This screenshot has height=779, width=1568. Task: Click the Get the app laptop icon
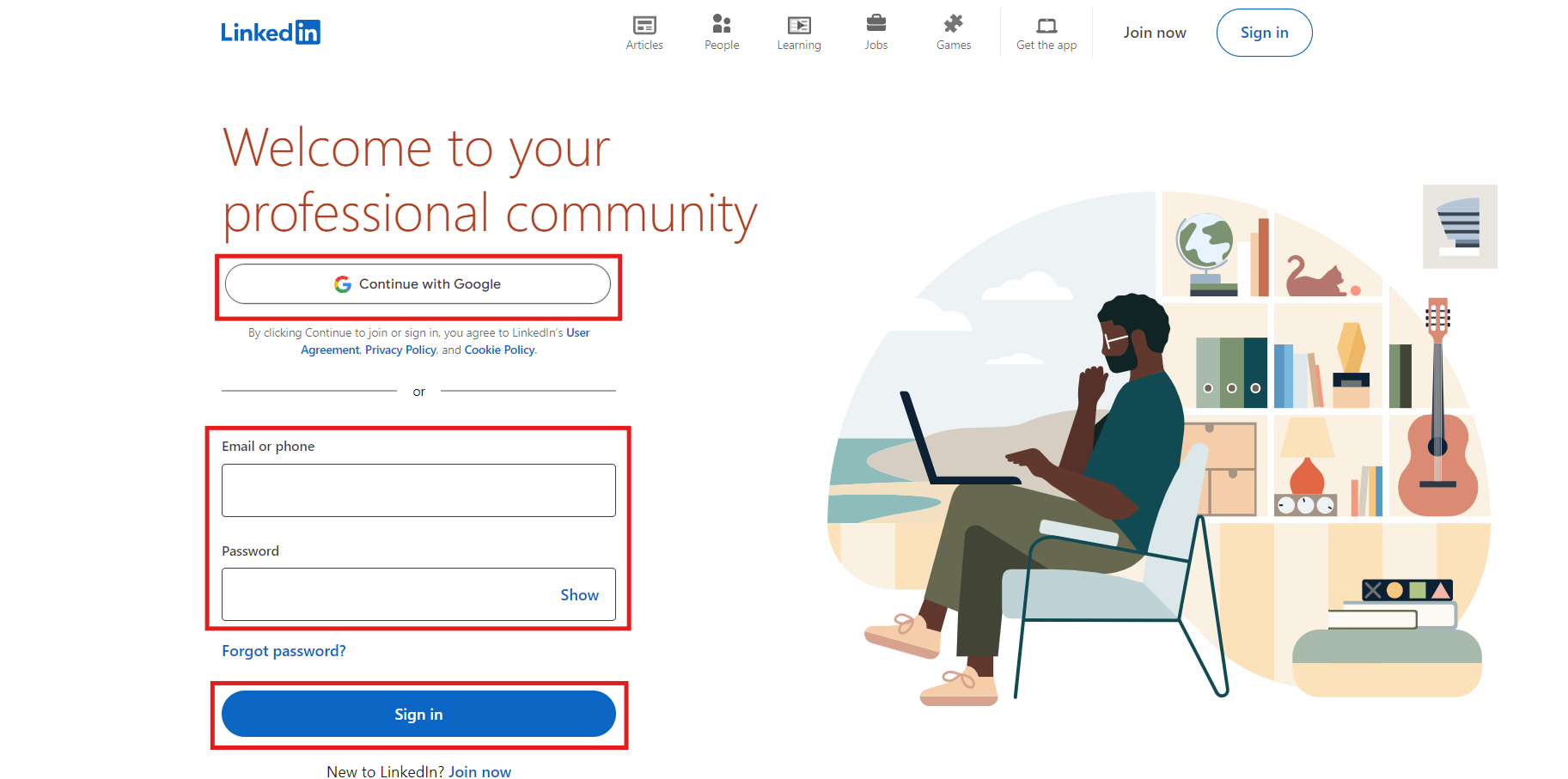[x=1046, y=25]
